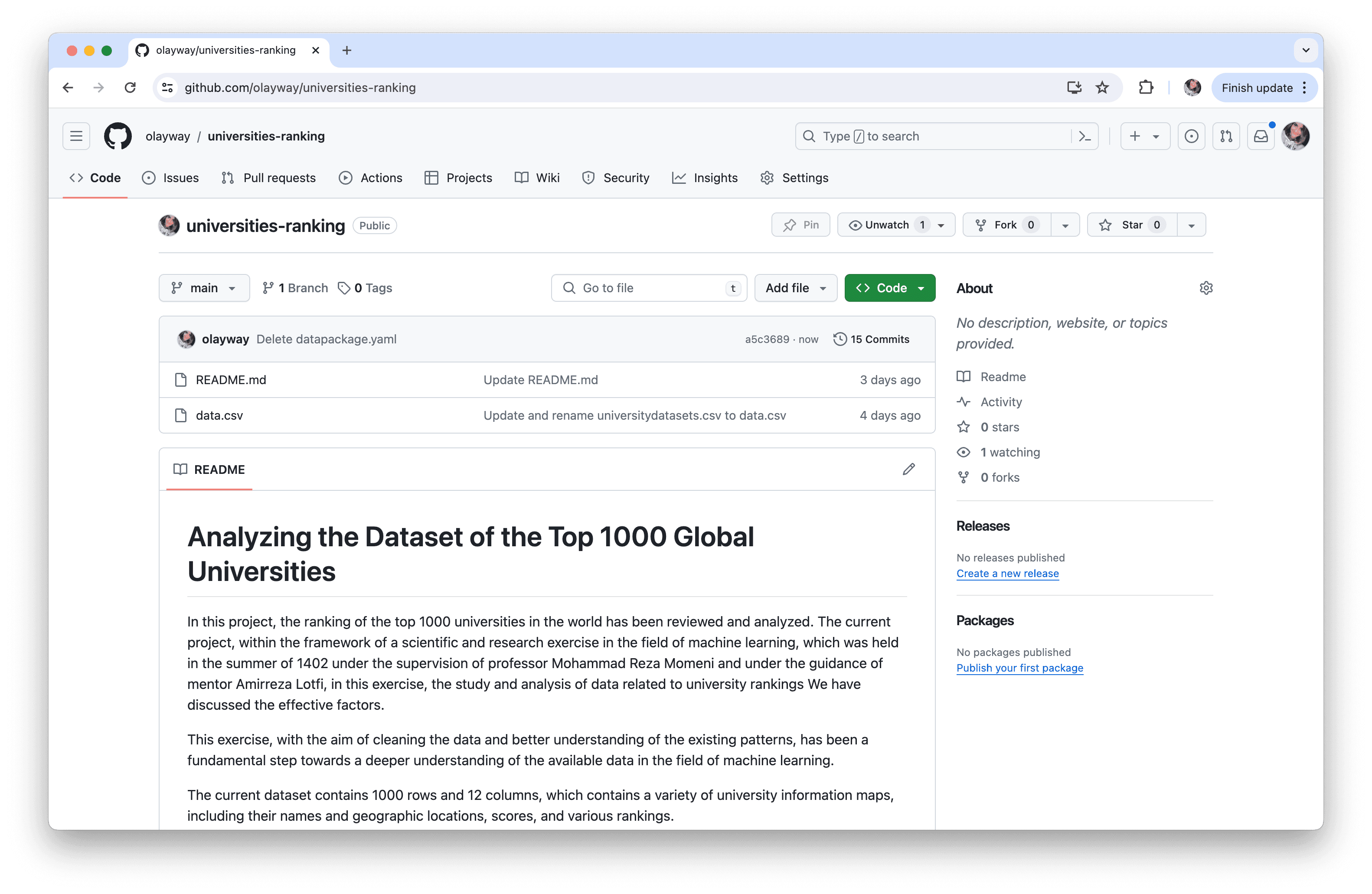The width and height of the screenshot is (1372, 894).
Task: Open the notifications inbox icon
Action: tap(1261, 136)
